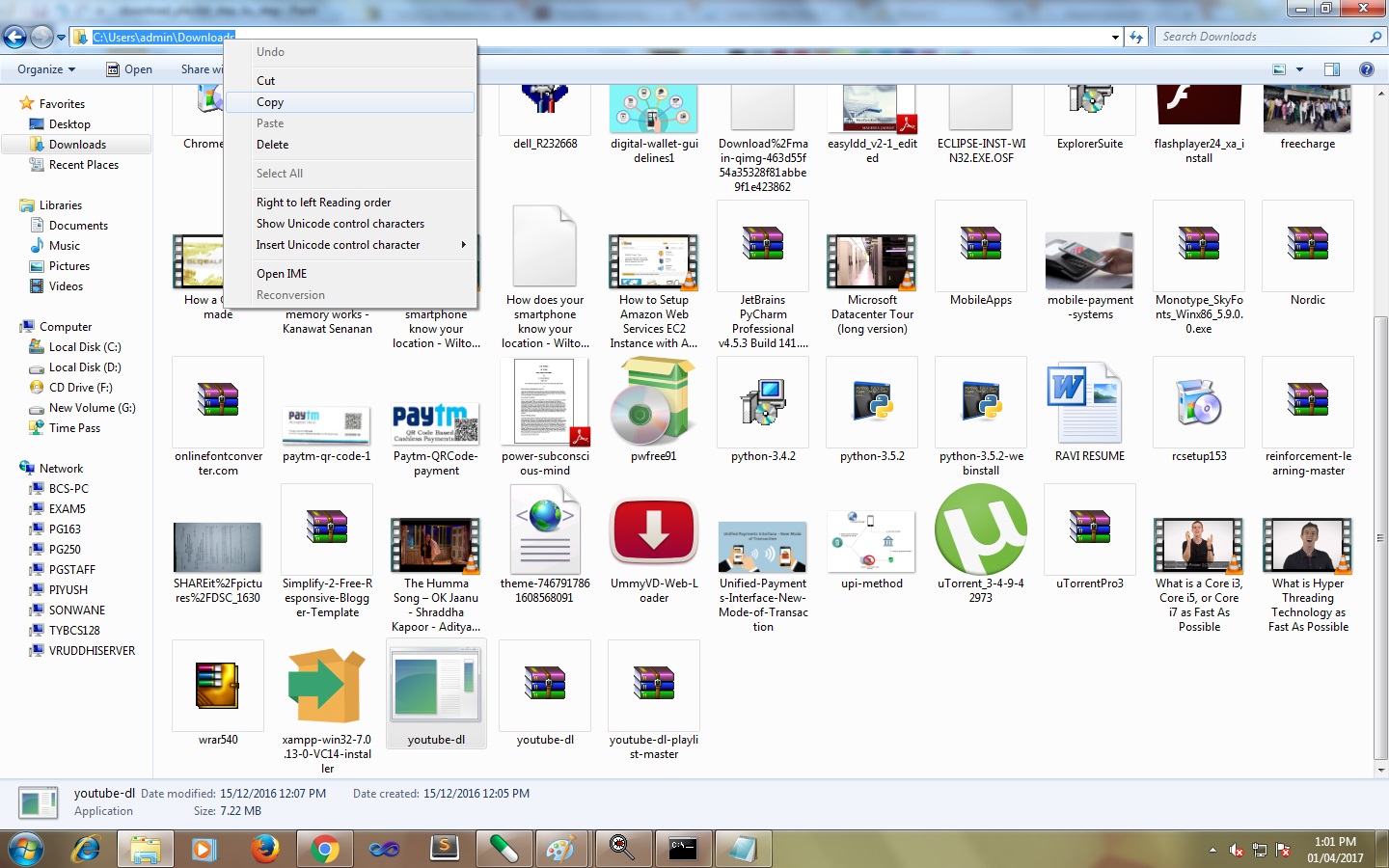The image size is (1389, 868).
Task: Choose Delete from the context menu
Action: click(x=273, y=144)
